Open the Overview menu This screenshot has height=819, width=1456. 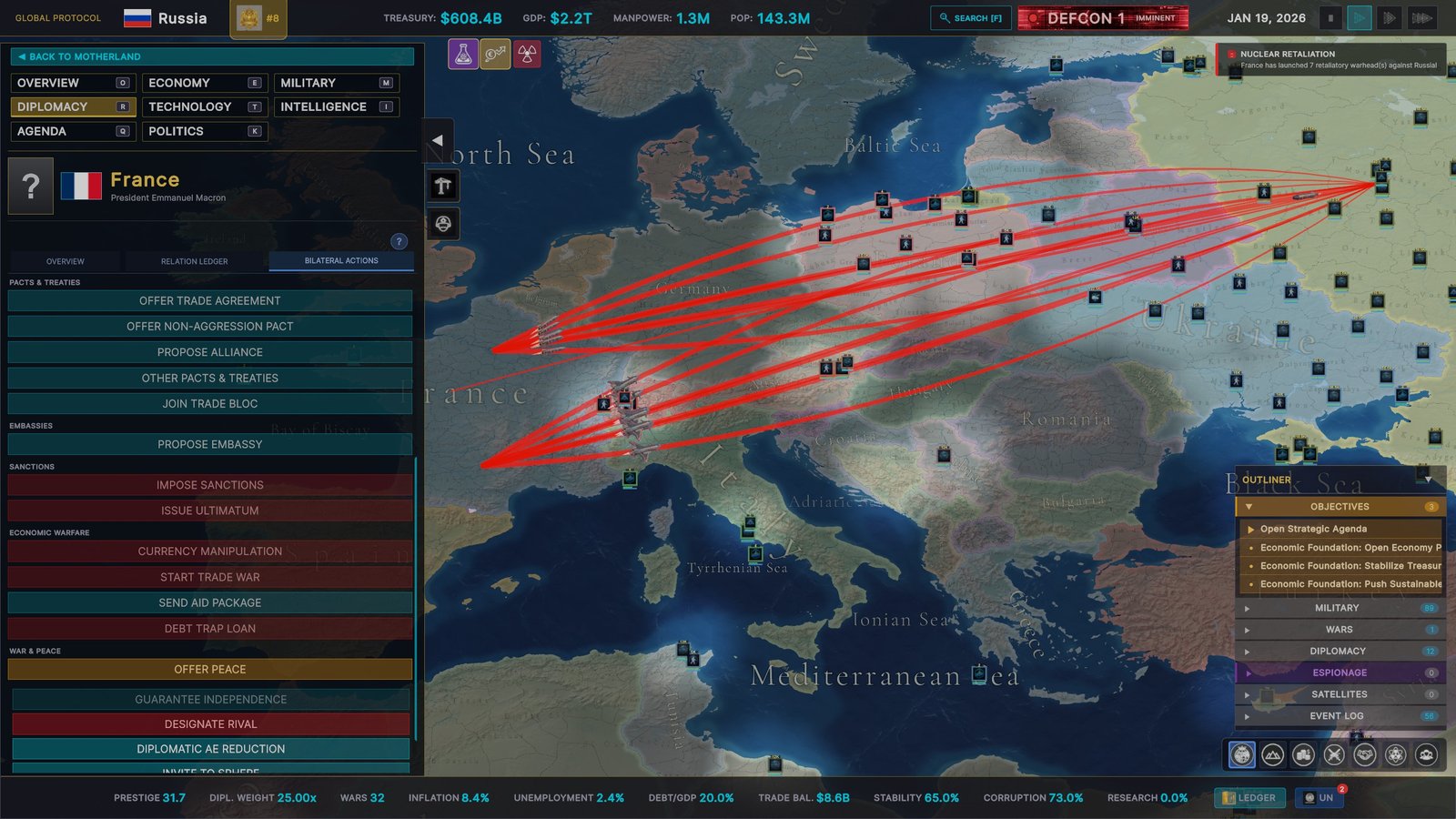pos(73,83)
